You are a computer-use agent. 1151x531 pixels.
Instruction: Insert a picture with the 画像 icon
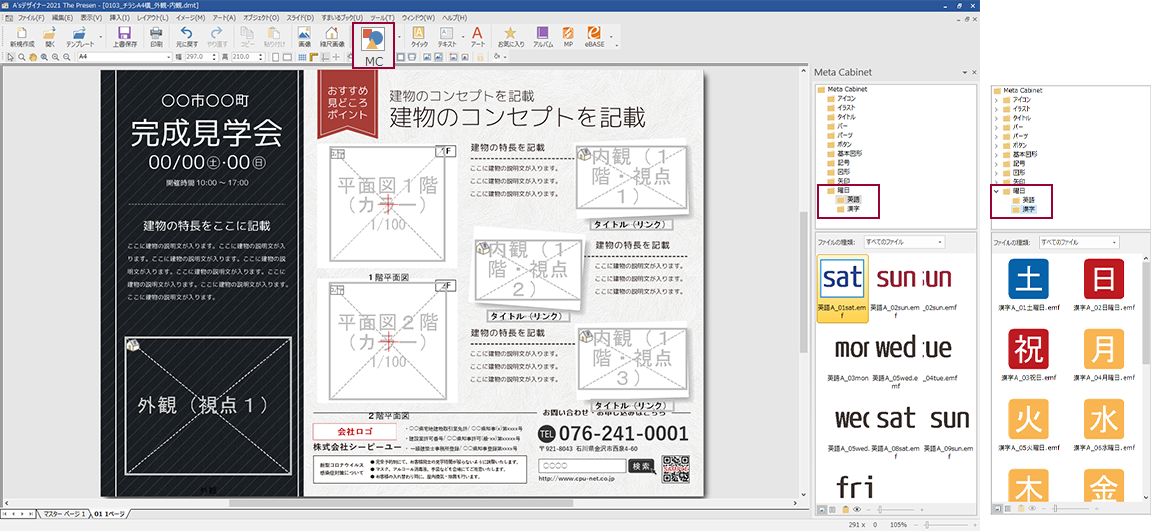pyautogui.click(x=305, y=37)
